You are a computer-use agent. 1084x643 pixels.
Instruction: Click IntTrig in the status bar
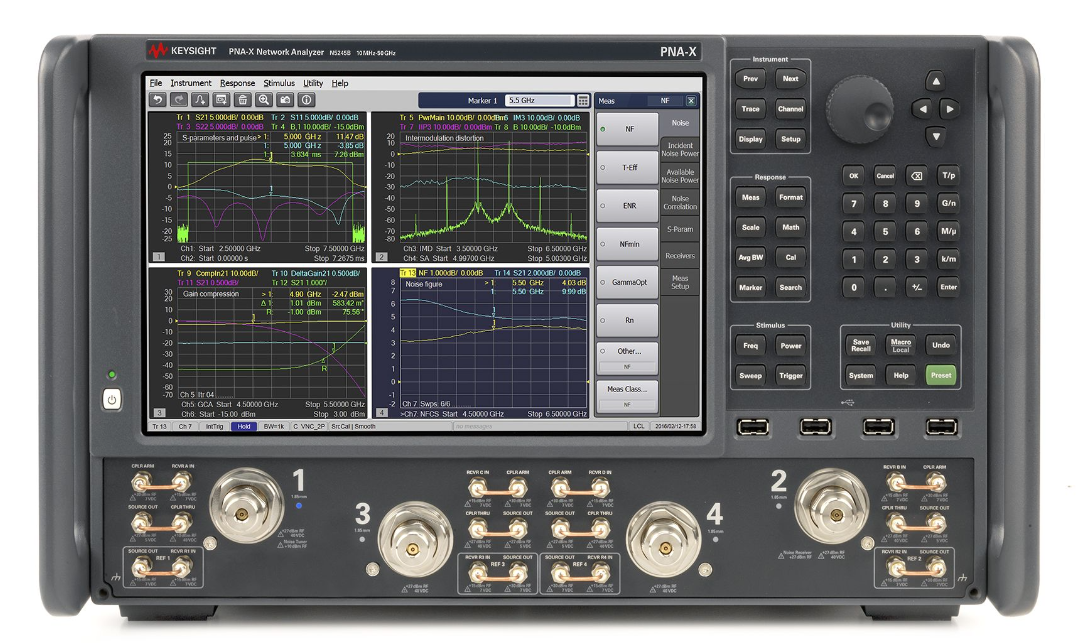[x=214, y=427]
